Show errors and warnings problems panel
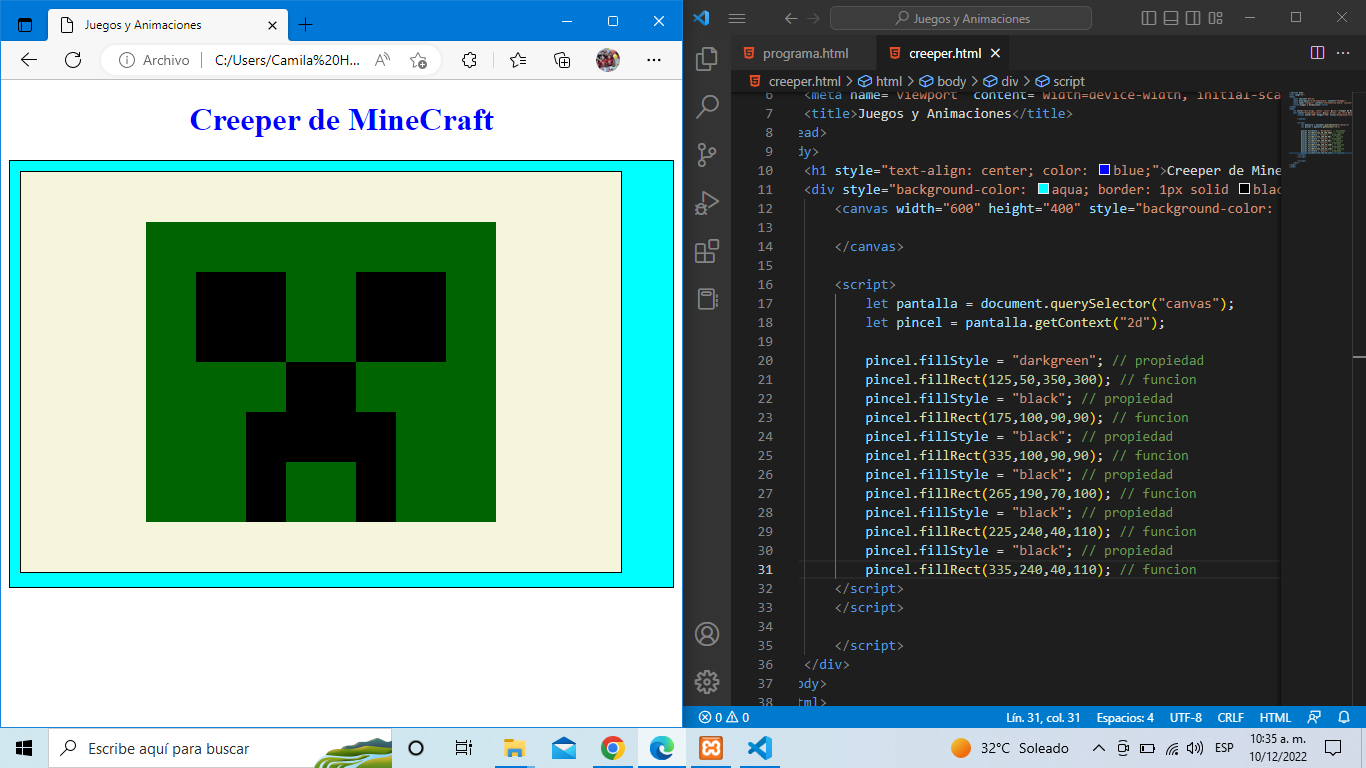This screenshot has width=1366, height=768. 724,717
